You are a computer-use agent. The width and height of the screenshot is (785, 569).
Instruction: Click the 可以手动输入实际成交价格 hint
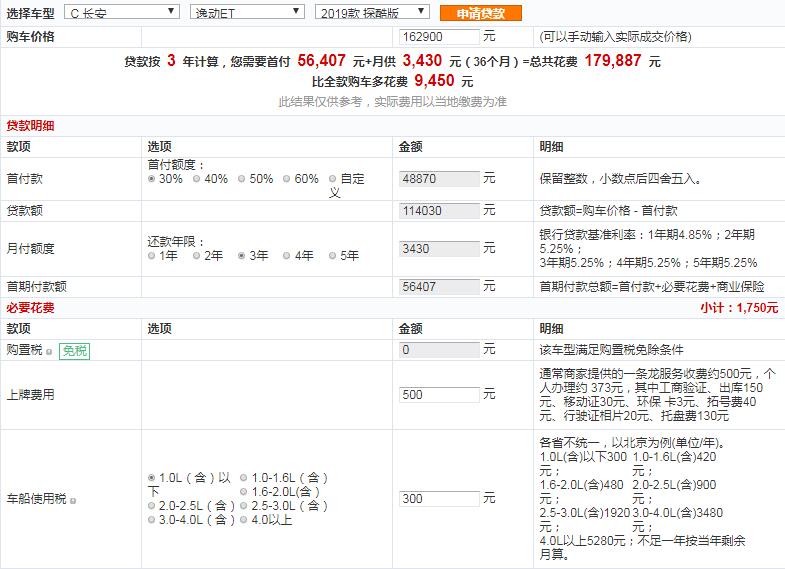click(615, 37)
